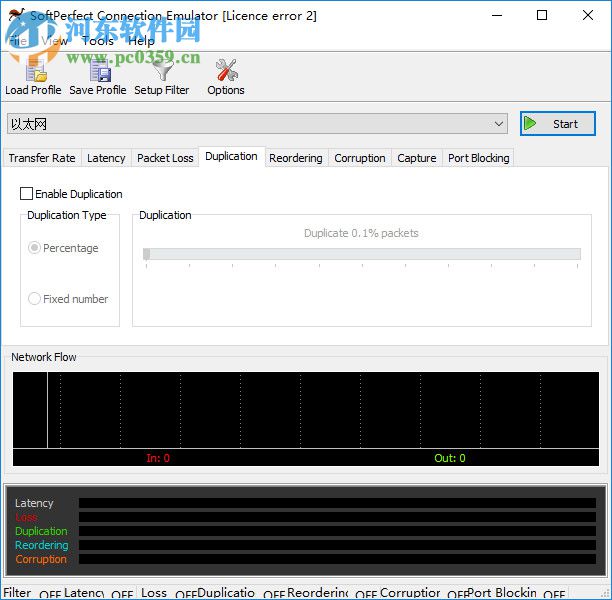Open Setup Filter funnel icon

point(162,71)
